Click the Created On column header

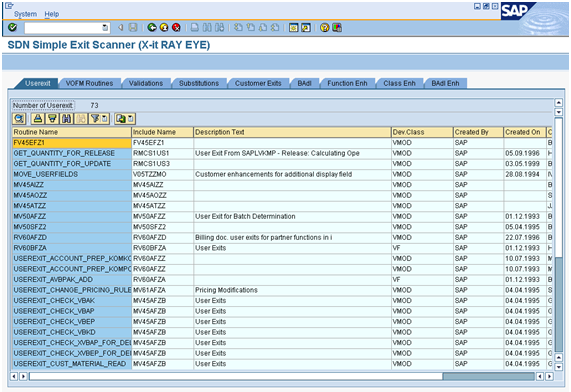click(x=525, y=132)
